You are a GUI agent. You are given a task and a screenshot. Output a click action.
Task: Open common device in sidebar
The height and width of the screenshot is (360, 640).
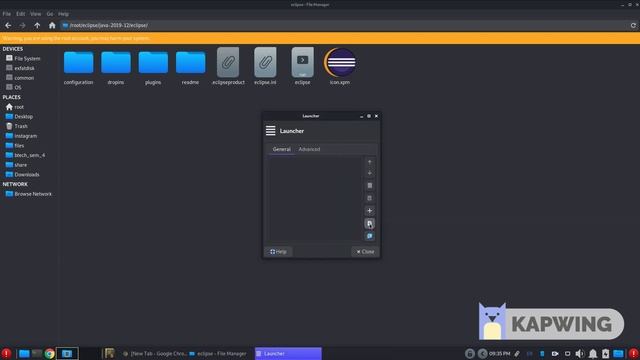(x=20, y=78)
